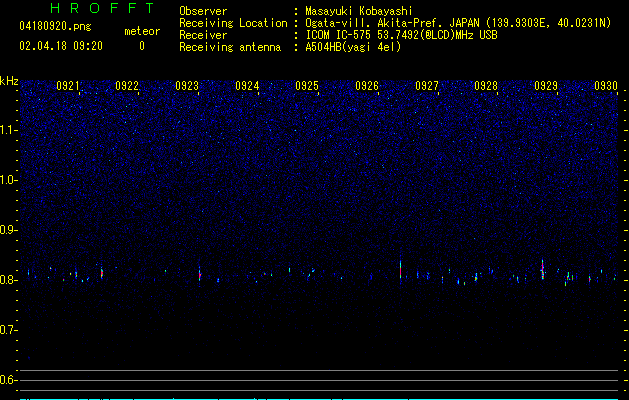Screen dimensions: 629x400
Task: Click the Receiver field label
Action: tap(203, 35)
